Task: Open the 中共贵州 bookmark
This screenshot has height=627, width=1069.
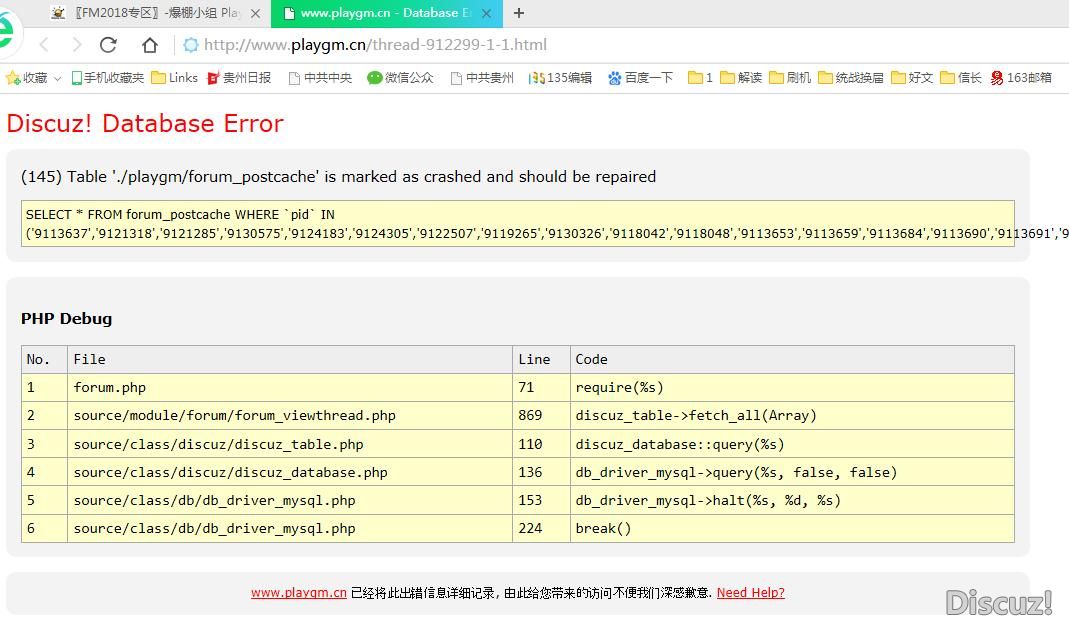Action: click(x=482, y=78)
